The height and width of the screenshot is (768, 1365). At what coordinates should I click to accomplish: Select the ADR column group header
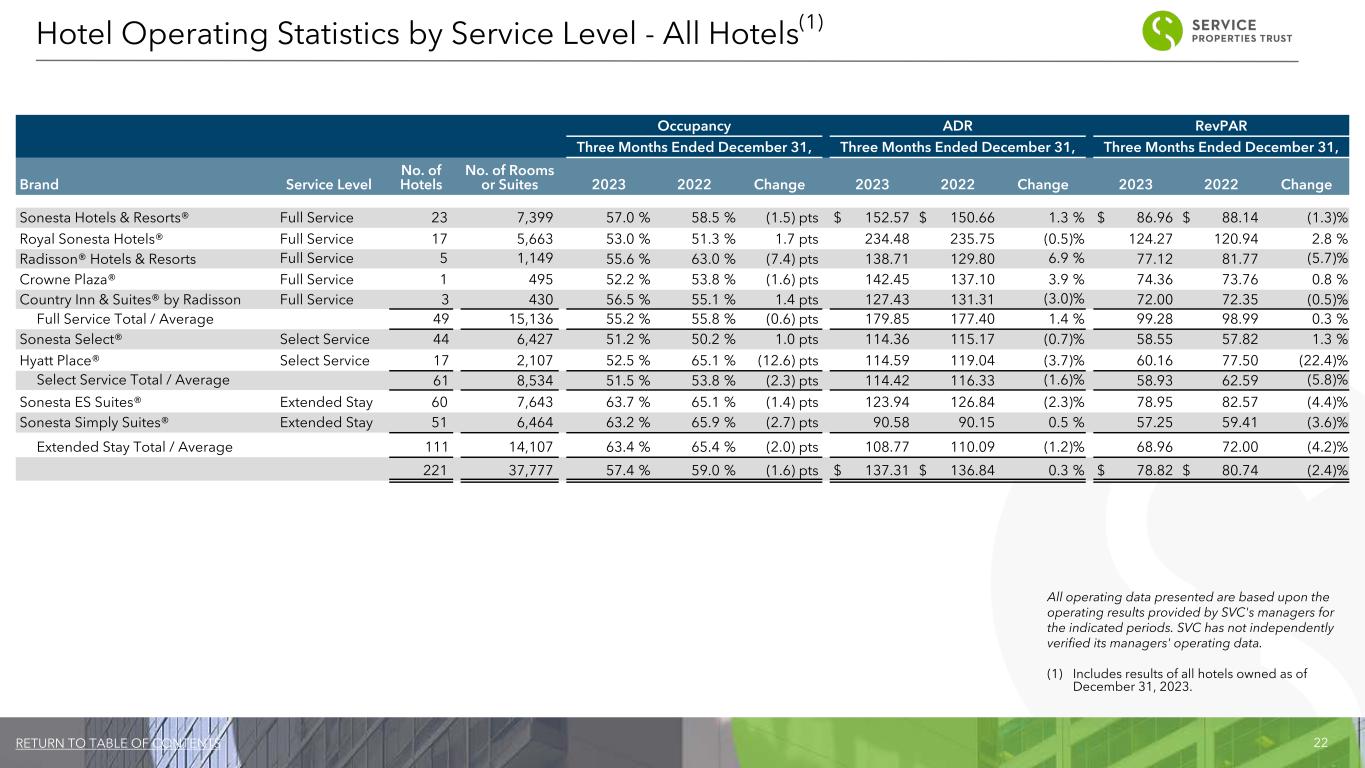point(958,127)
